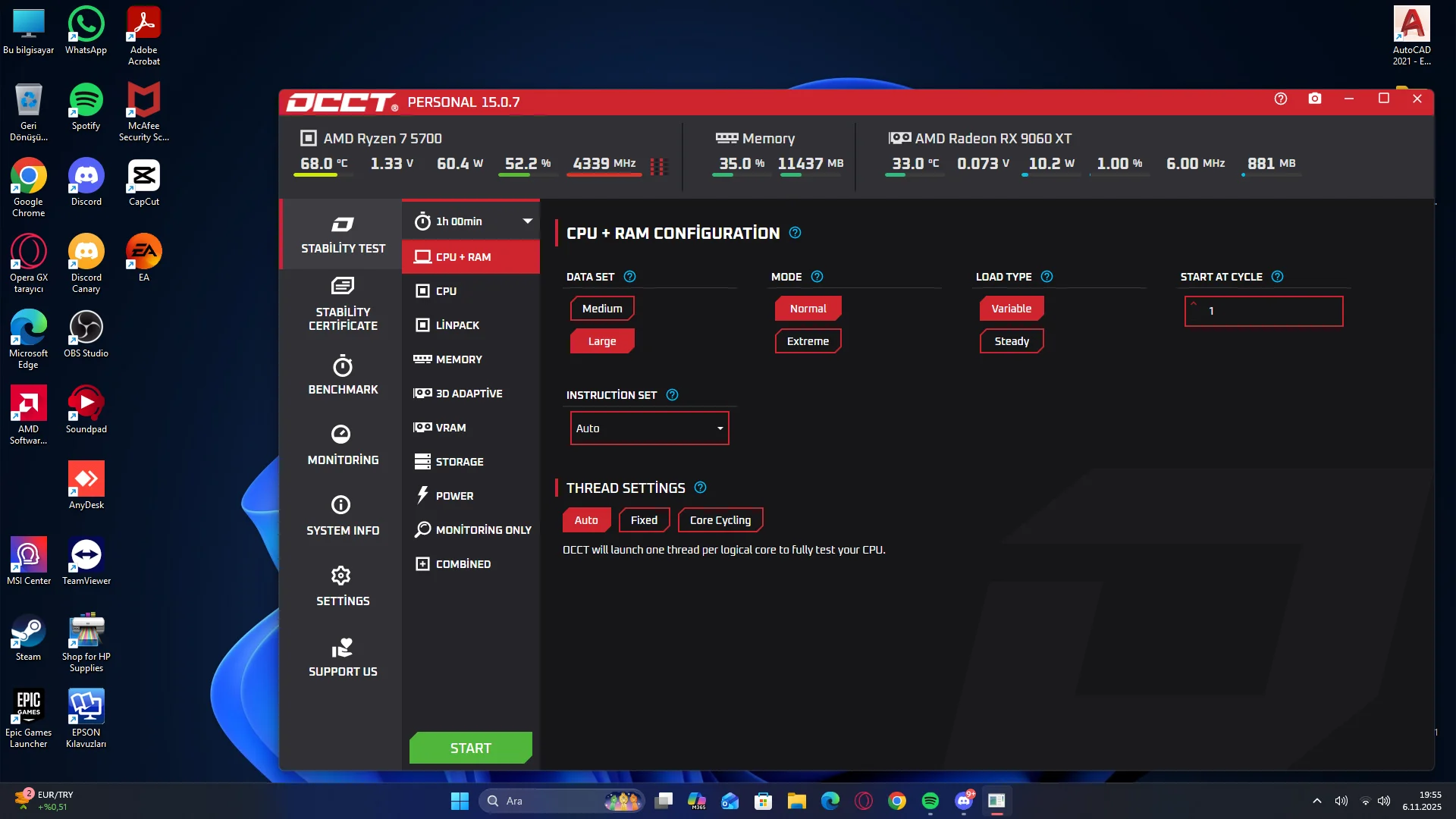
Task: Switch to the 3D Adaptive test
Action: (x=469, y=394)
